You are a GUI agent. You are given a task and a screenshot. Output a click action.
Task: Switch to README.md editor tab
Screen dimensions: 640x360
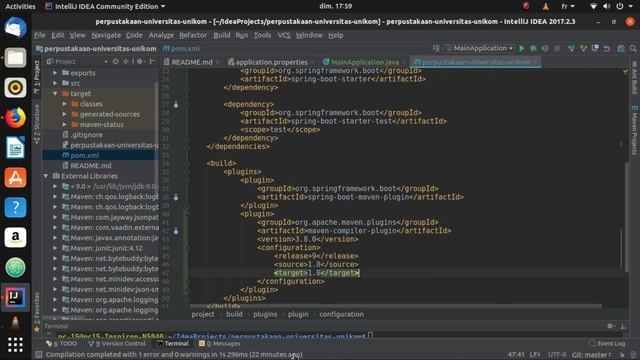pyautogui.click(x=191, y=62)
